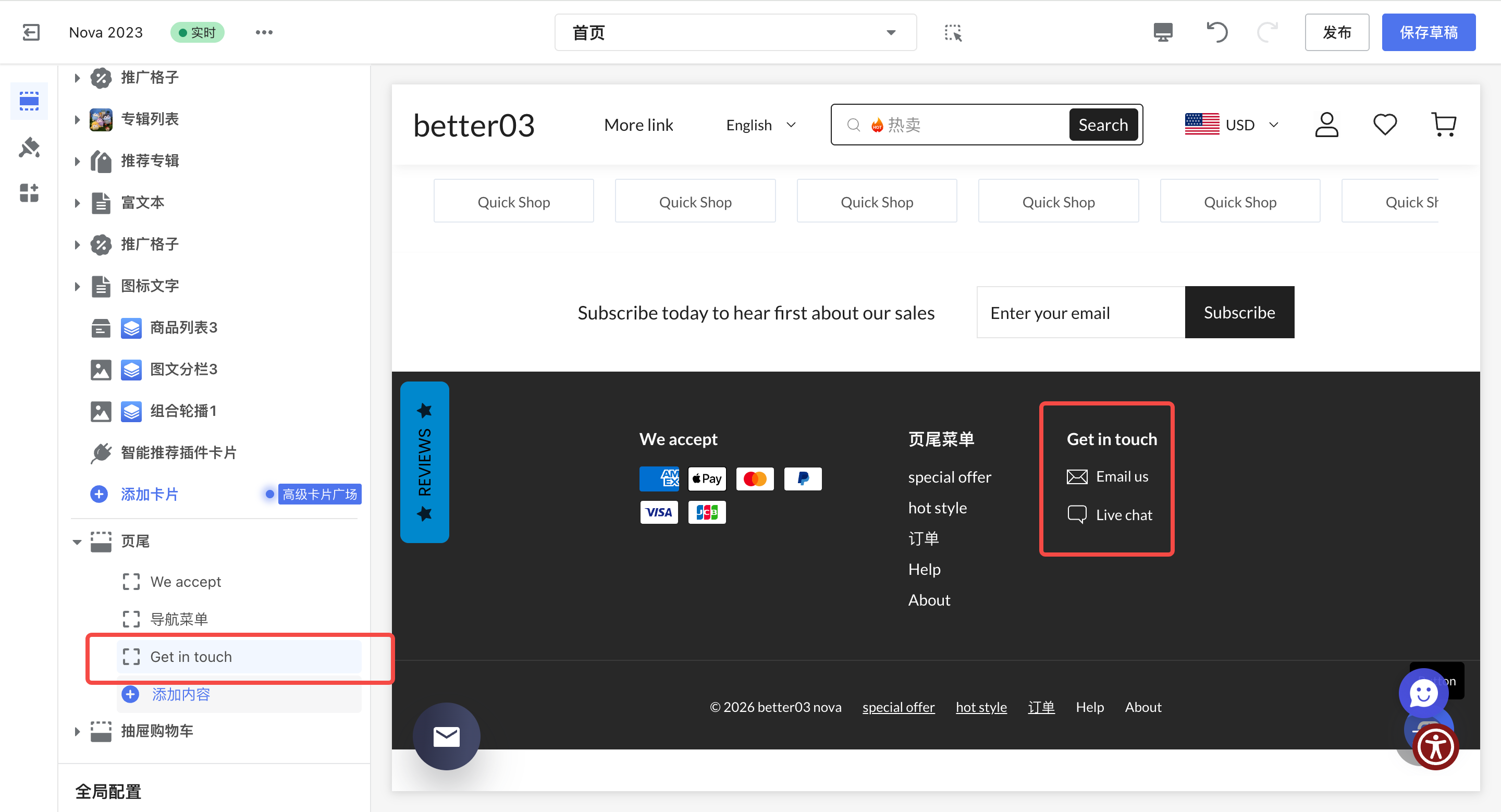
Task: Open the 首页 page selector dropdown
Action: pos(735,33)
